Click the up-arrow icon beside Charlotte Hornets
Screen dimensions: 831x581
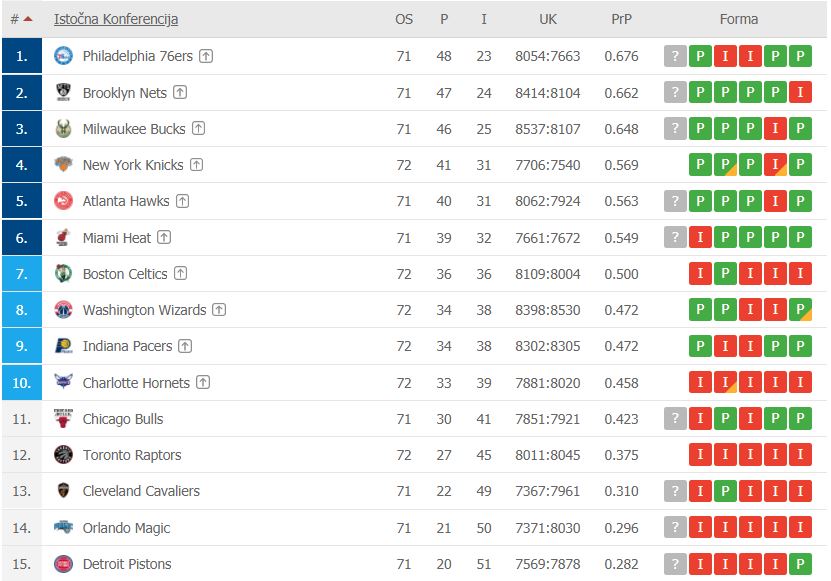pyautogui.click(x=203, y=383)
